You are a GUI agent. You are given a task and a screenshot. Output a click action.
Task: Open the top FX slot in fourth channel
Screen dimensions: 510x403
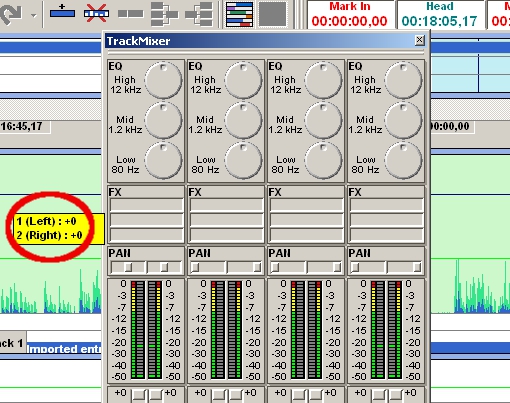click(x=386, y=205)
